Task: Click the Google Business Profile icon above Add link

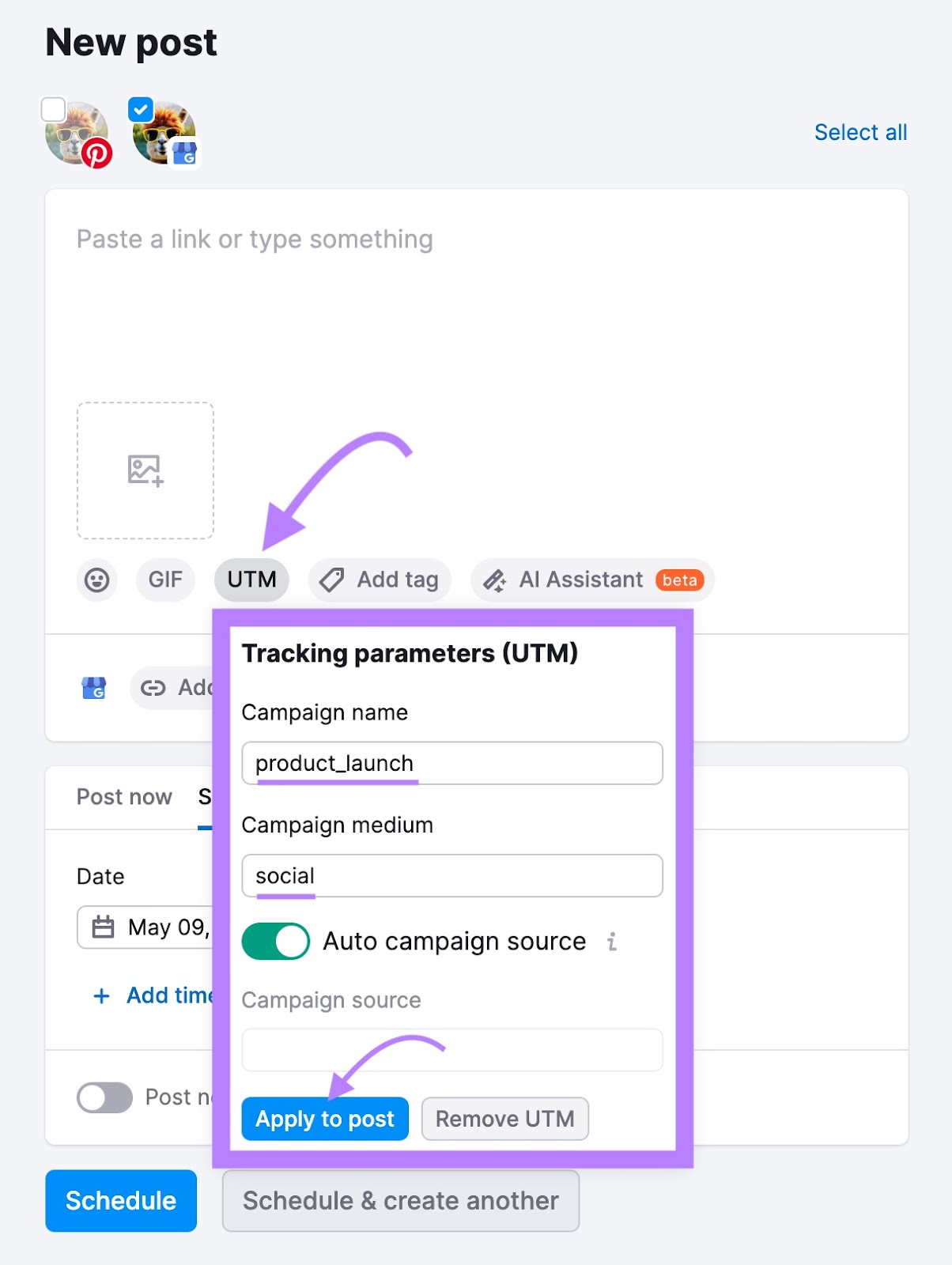Action: coord(93,687)
